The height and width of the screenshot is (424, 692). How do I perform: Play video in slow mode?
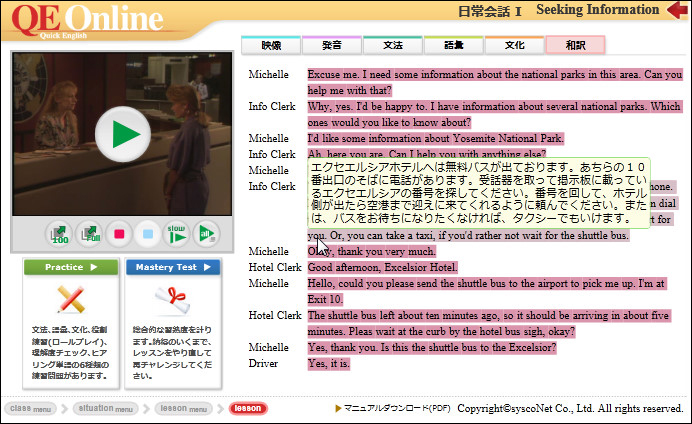[177, 234]
